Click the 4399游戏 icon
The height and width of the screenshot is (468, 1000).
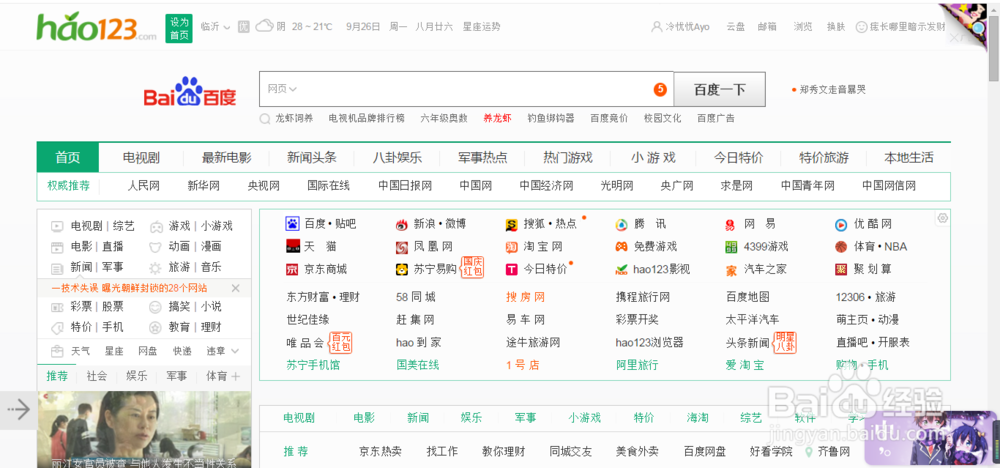(x=731, y=247)
